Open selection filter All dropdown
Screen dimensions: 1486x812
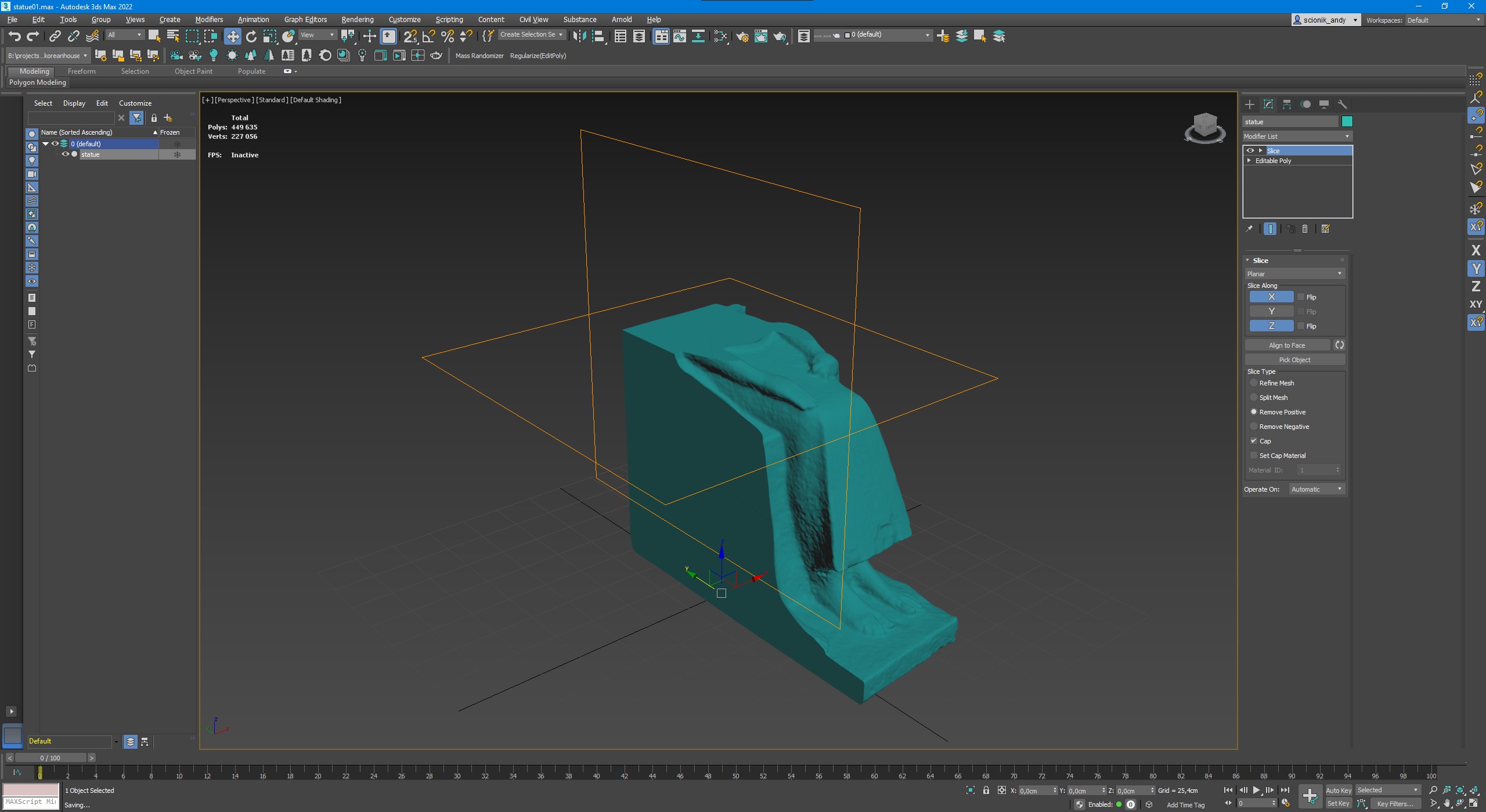[x=125, y=35]
